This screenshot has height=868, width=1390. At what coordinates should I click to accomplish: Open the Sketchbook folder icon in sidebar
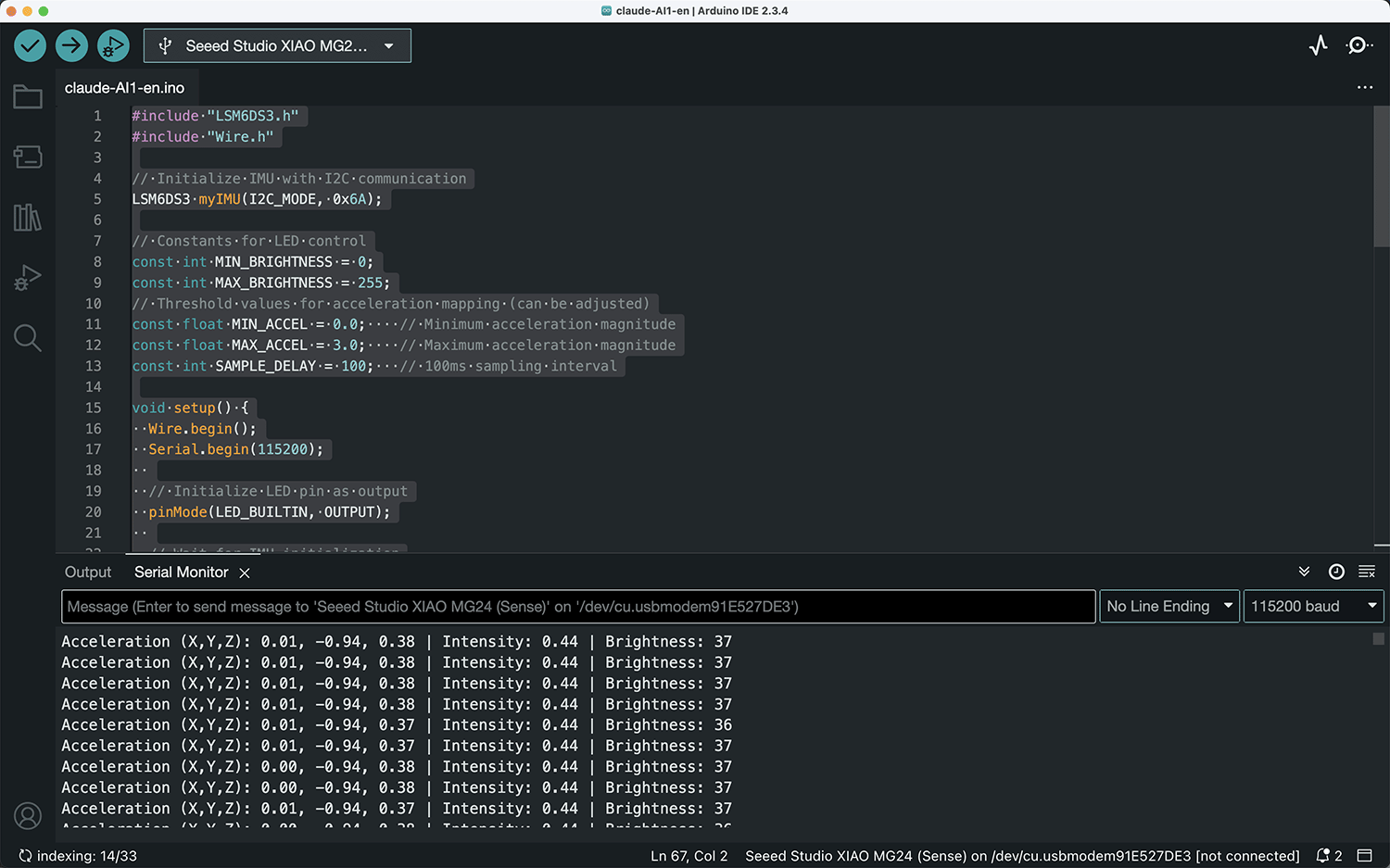click(x=28, y=96)
